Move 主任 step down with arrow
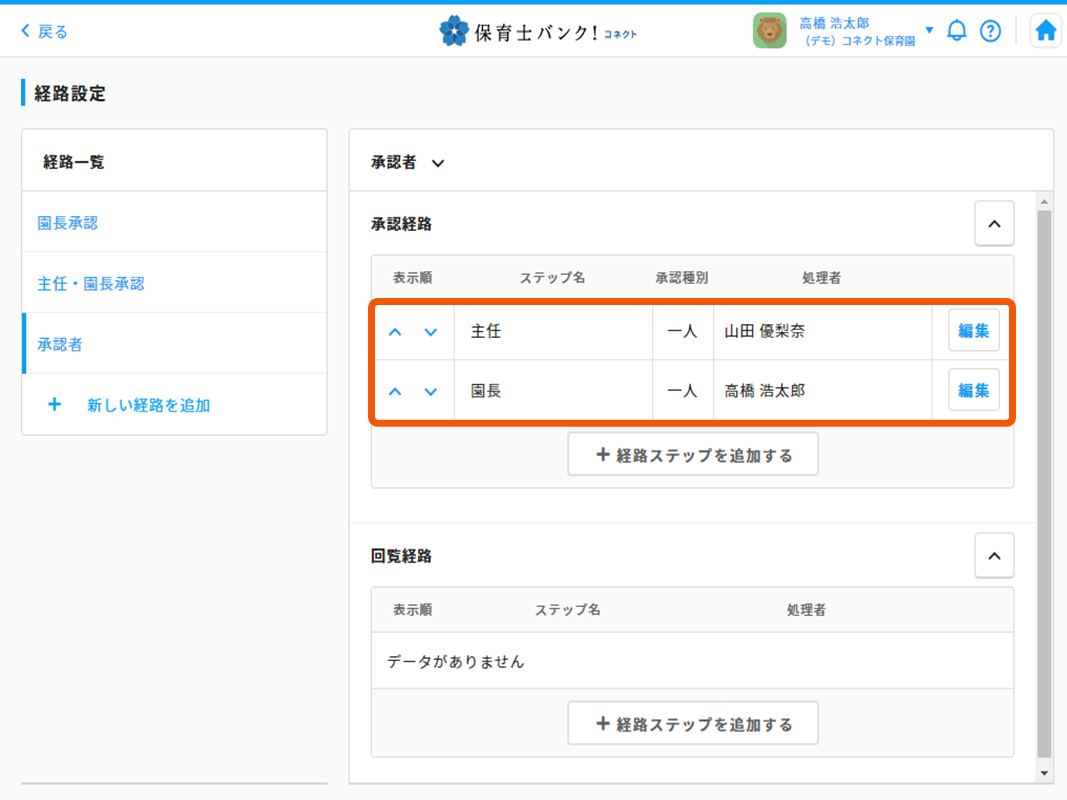The width and height of the screenshot is (1067, 800). click(x=431, y=332)
